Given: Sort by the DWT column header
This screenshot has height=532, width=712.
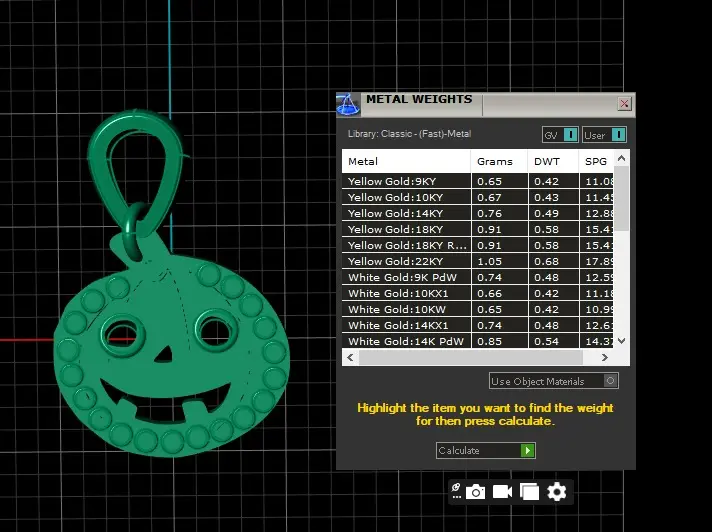Looking at the screenshot, I should [554, 161].
